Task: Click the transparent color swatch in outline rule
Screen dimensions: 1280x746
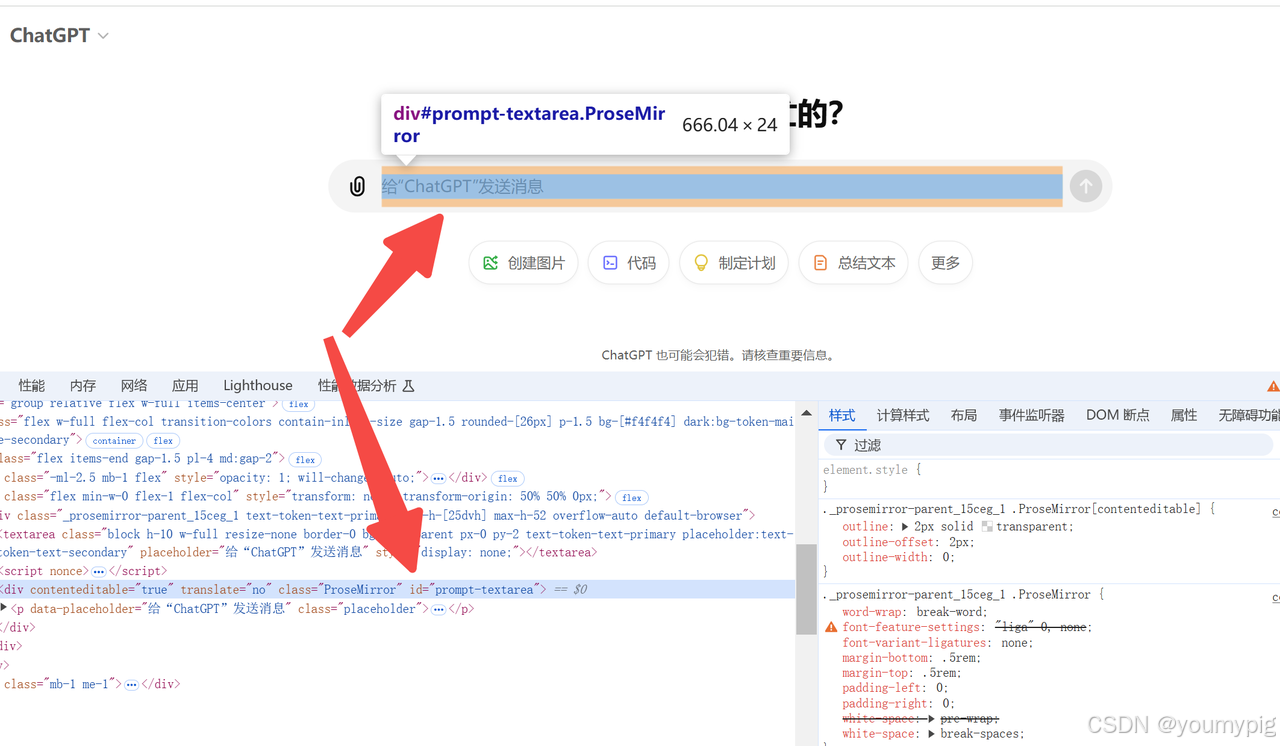Action: tap(987, 527)
